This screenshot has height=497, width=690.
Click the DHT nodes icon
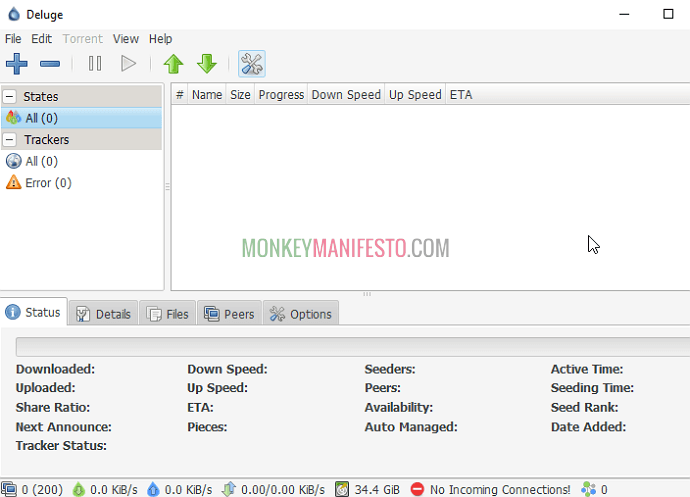click(x=588, y=489)
